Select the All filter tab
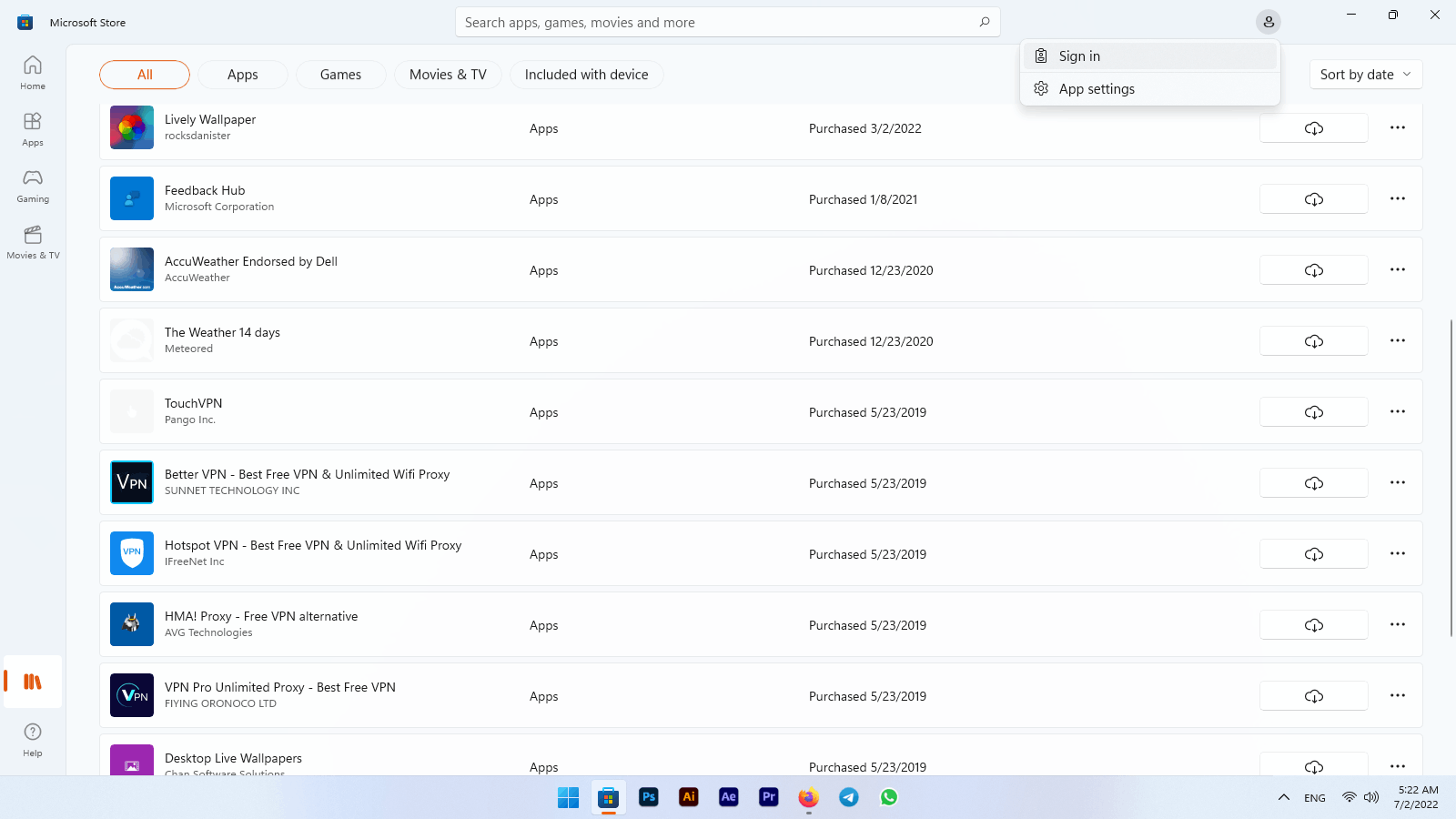The height and width of the screenshot is (819, 1456). [145, 75]
